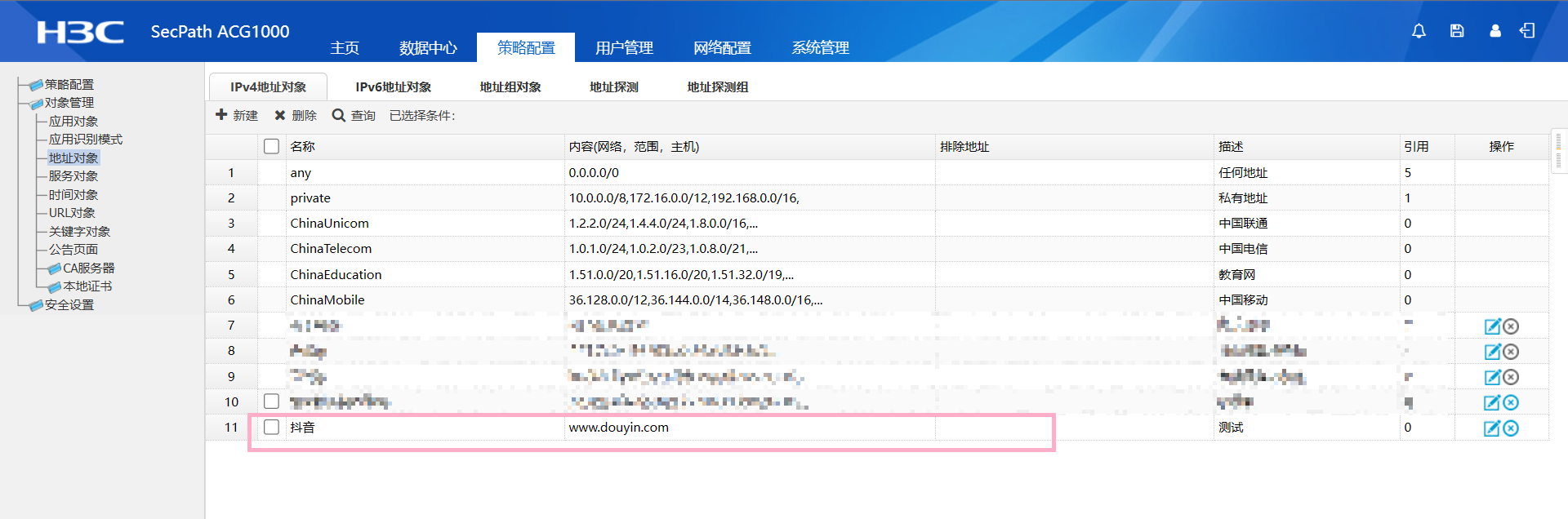Viewport: 1568px width, 519px height.
Task: Click the 0.0.0.0/0 content cell
Action: click(750, 173)
